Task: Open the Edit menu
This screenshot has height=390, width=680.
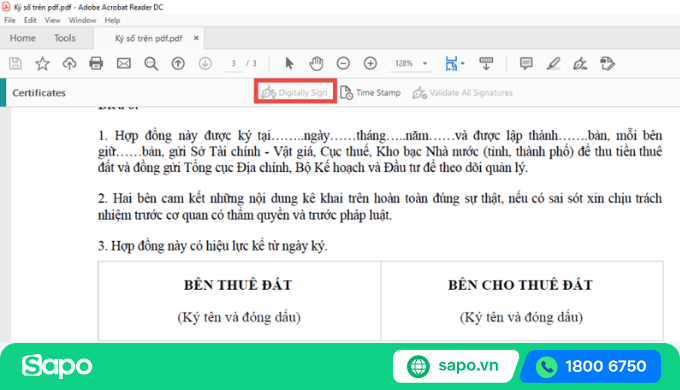Action: tap(30, 20)
